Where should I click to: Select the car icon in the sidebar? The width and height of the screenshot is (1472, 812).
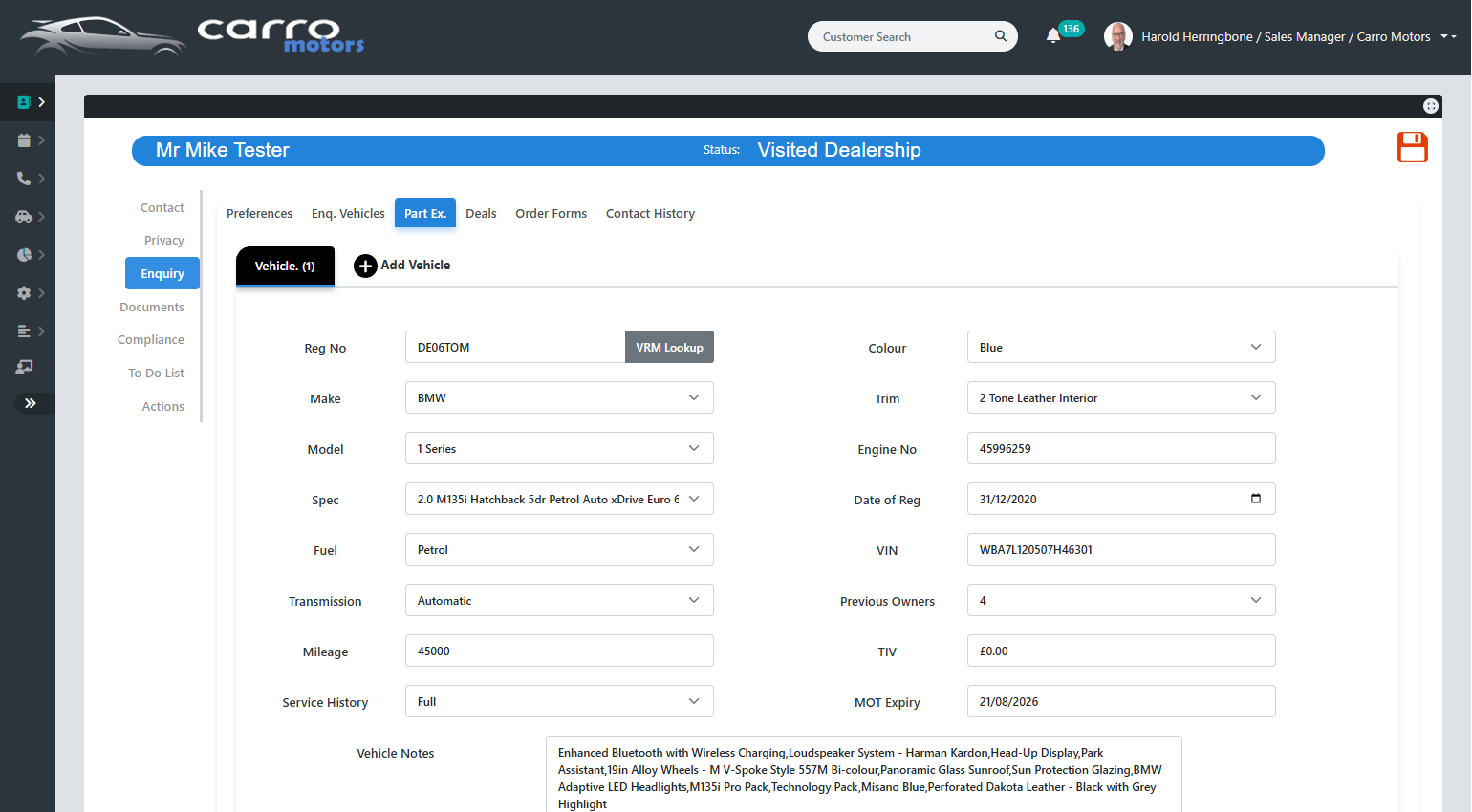click(24, 217)
